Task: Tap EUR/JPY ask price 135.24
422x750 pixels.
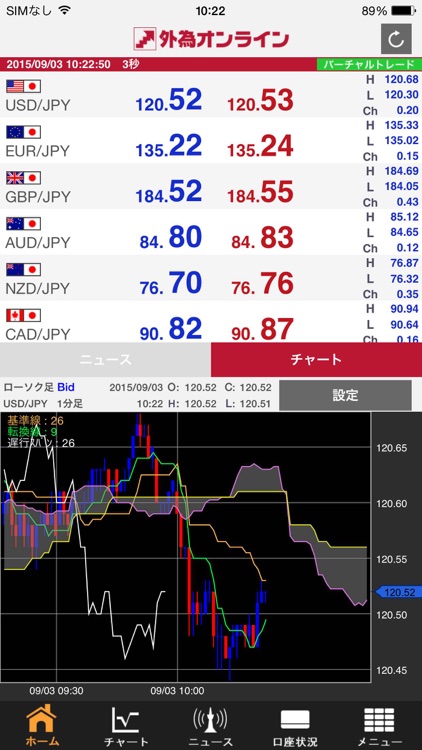Action: [x=260, y=147]
